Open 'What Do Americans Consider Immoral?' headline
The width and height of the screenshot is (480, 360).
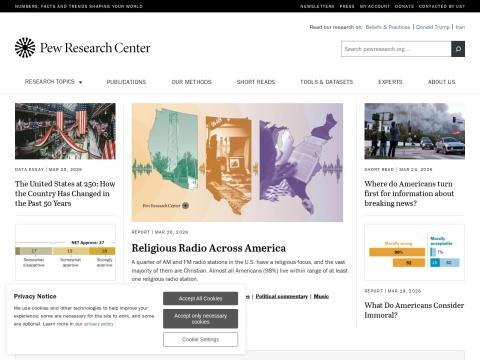pos(414,310)
